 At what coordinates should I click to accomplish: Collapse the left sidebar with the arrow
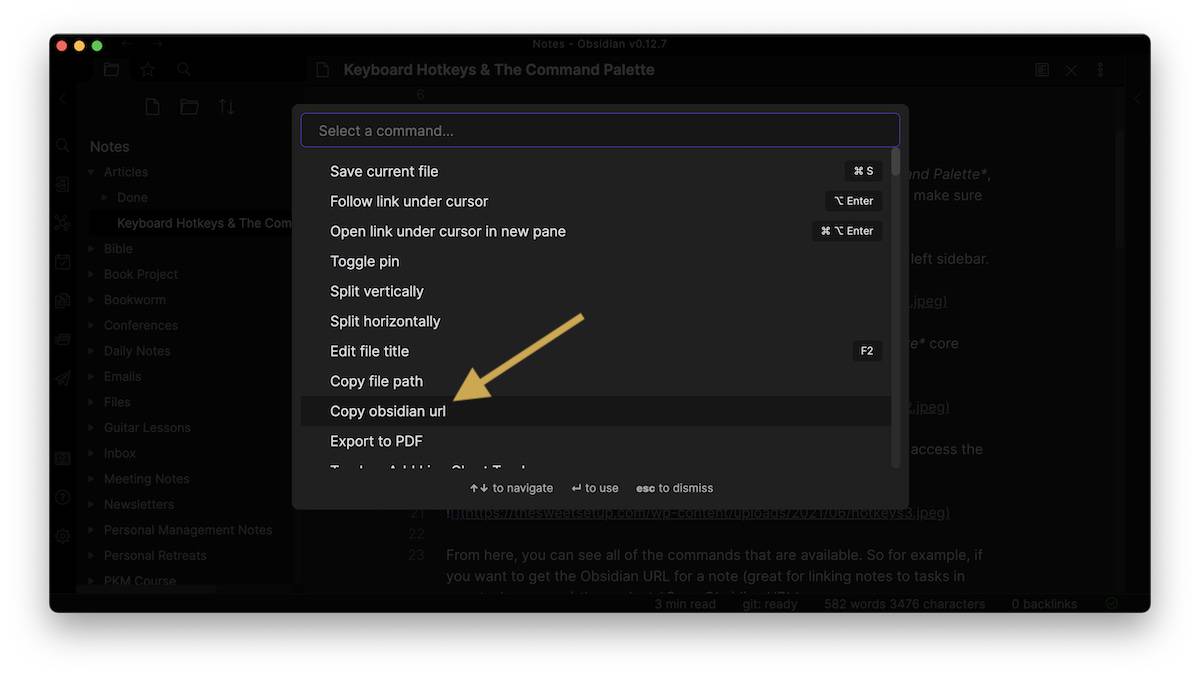pyautogui.click(x=63, y=99)
